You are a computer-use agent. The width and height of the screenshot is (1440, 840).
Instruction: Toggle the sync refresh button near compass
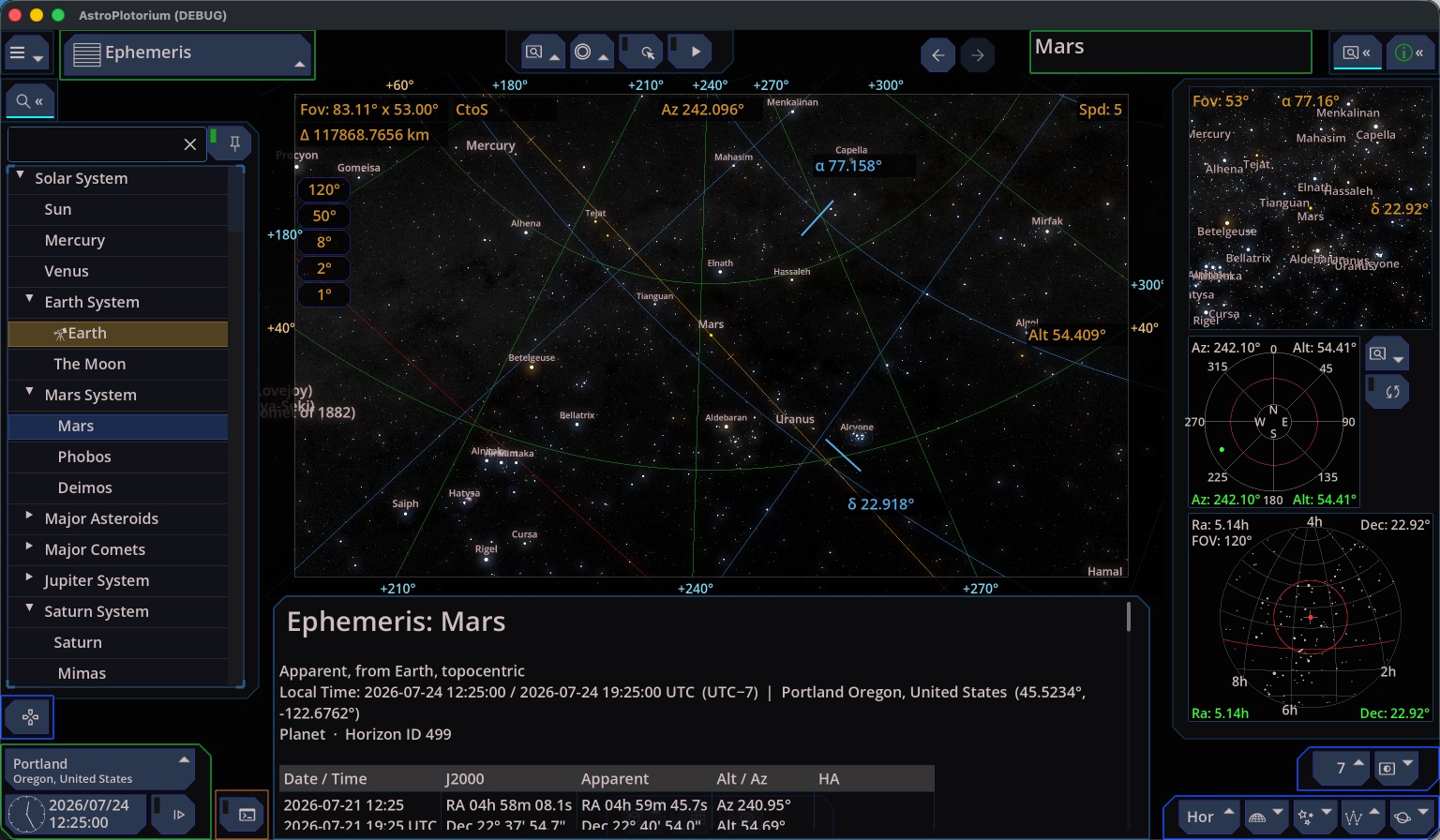coord(1387,391)
